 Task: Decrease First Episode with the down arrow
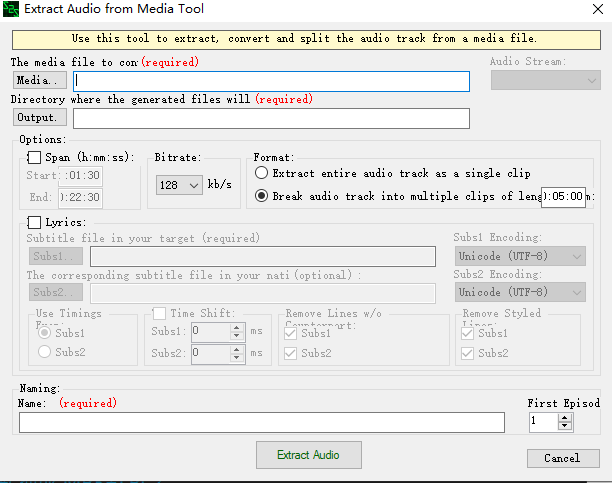pos(565,427)
